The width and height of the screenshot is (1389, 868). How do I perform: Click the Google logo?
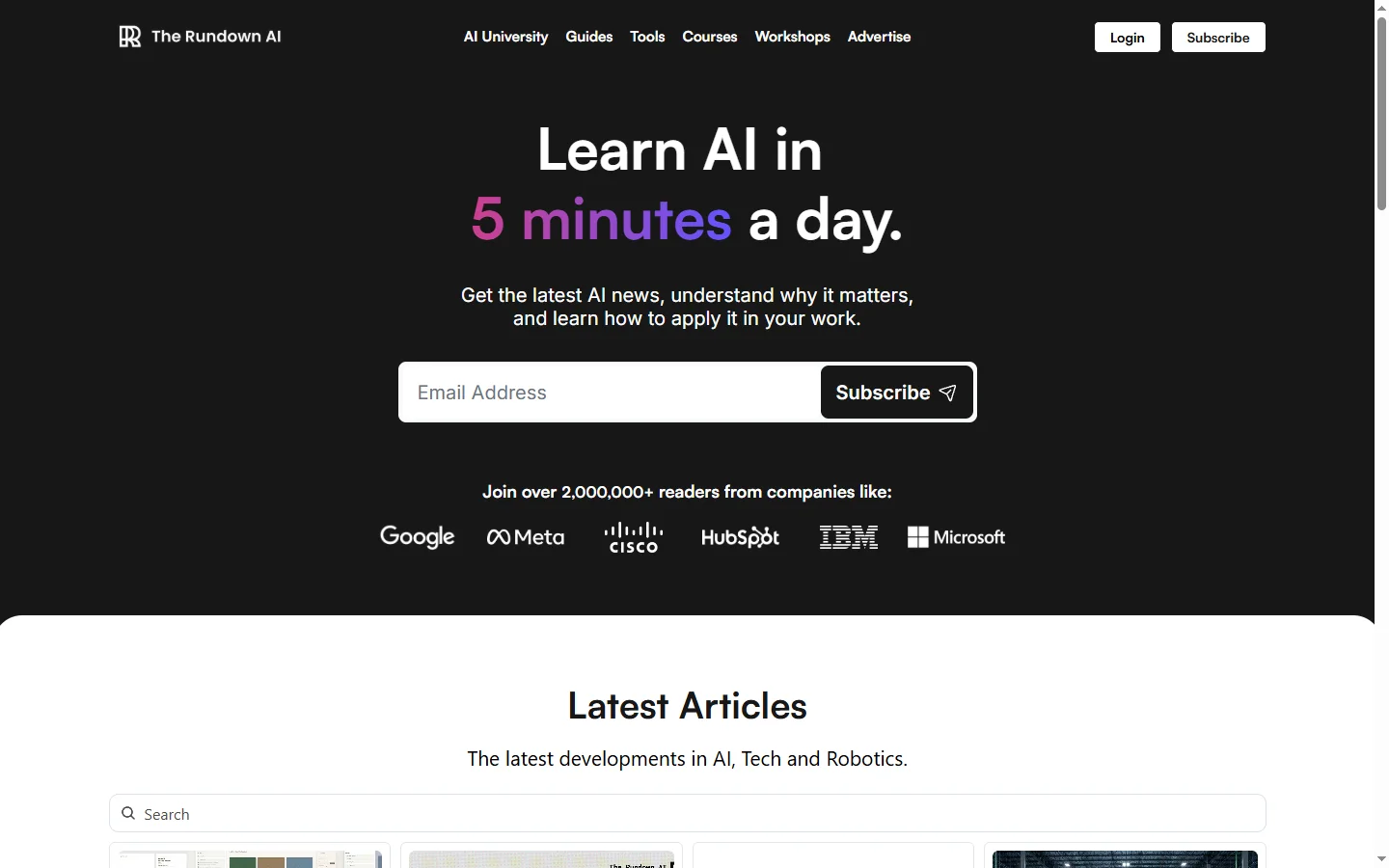pos(418,537)
